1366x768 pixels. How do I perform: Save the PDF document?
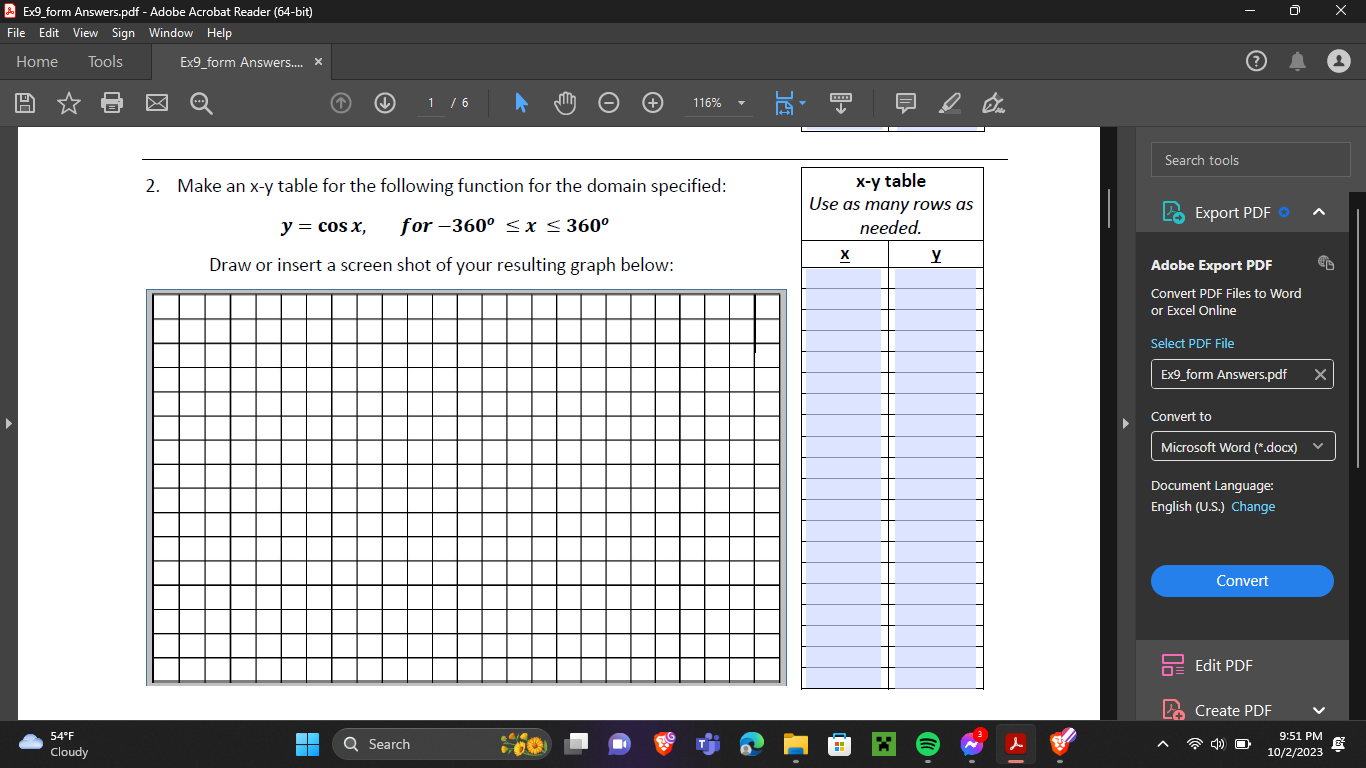pyautogui.click(x=24, y=103)
